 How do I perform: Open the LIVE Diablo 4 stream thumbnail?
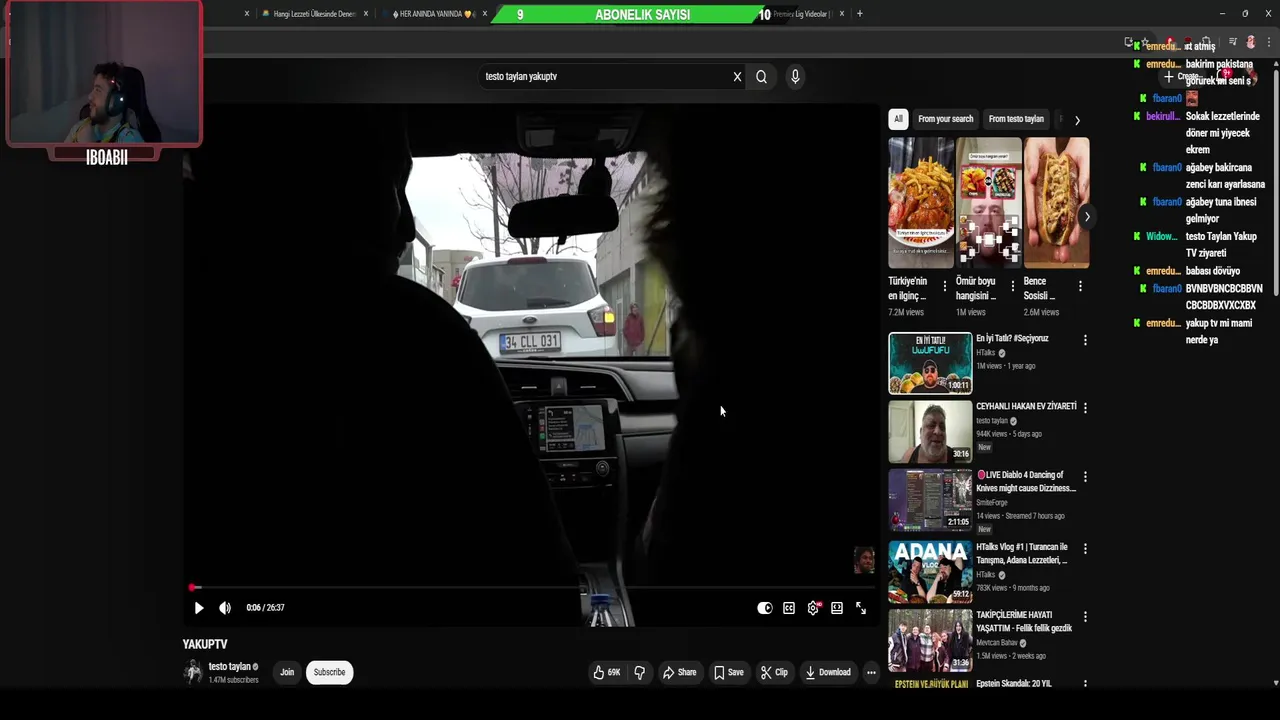(x=930, y=499)
